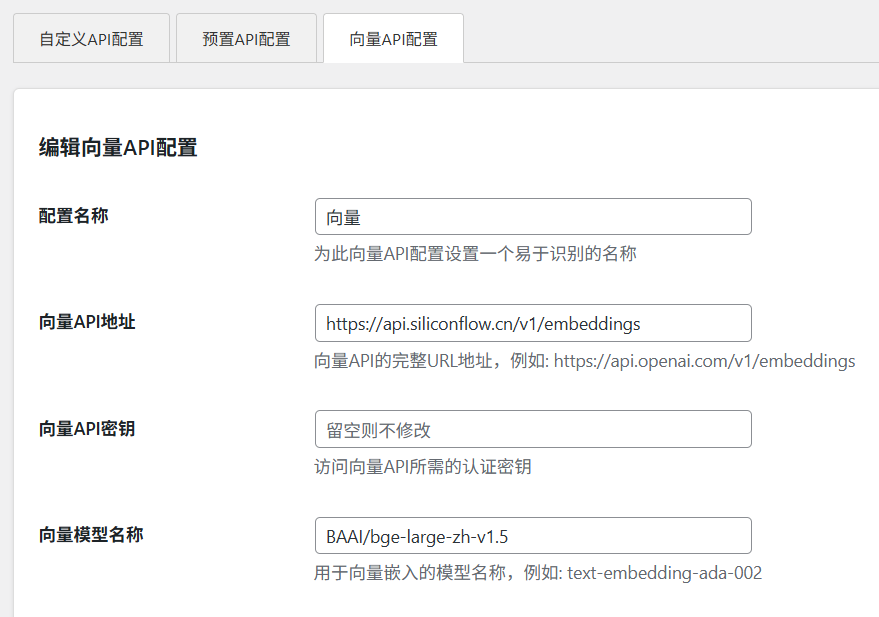Click the 编辑向量API配置 heading

118,148
